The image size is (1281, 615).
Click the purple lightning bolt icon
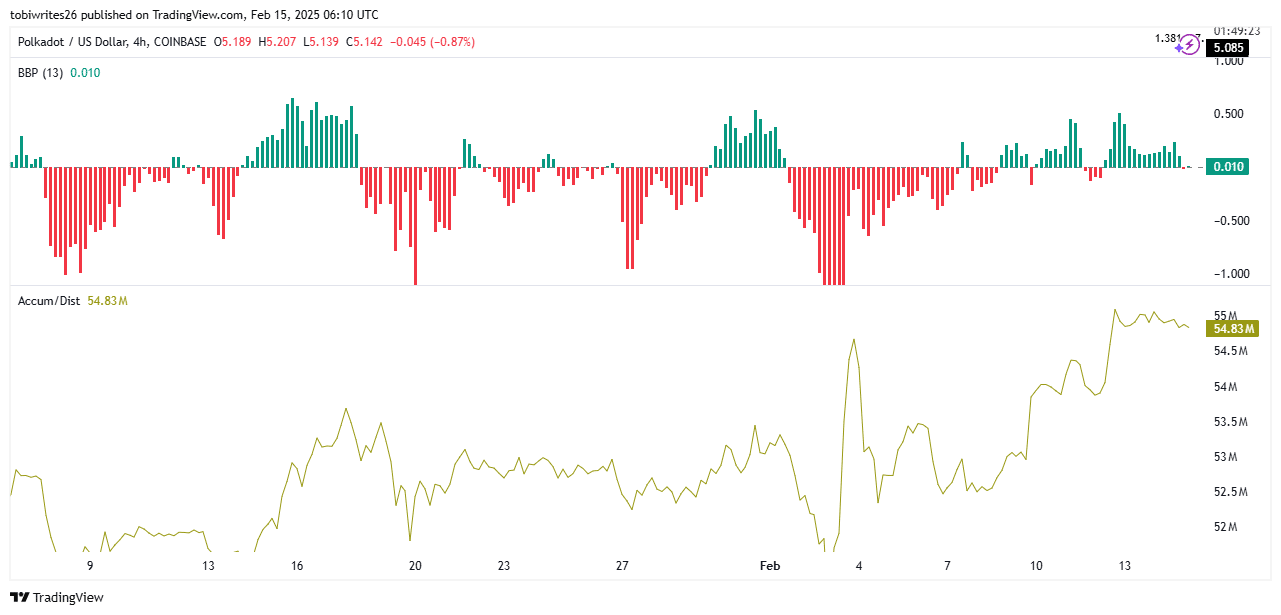(x=1191, y=45)
